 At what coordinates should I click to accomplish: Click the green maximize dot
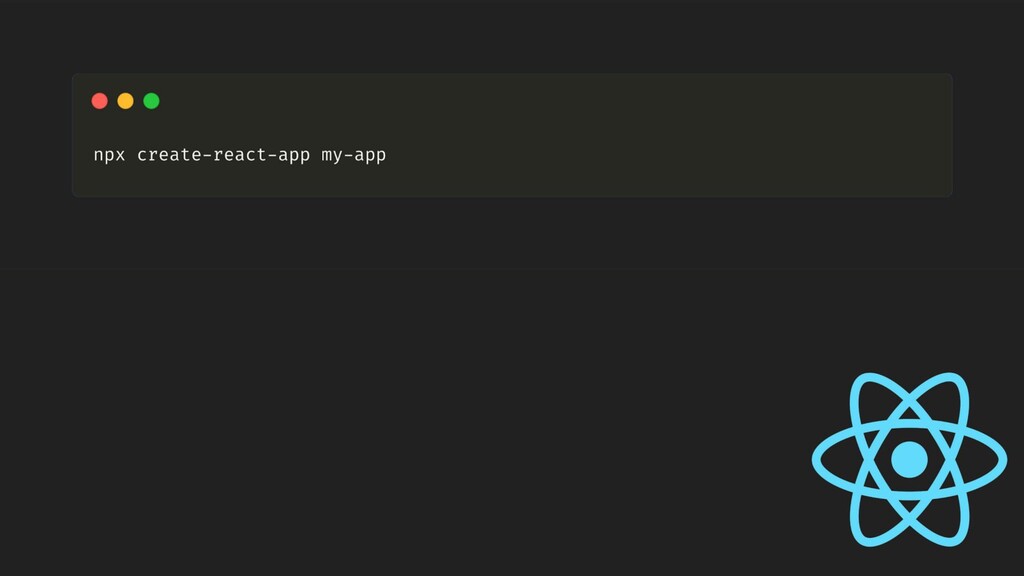click(152, 101)
